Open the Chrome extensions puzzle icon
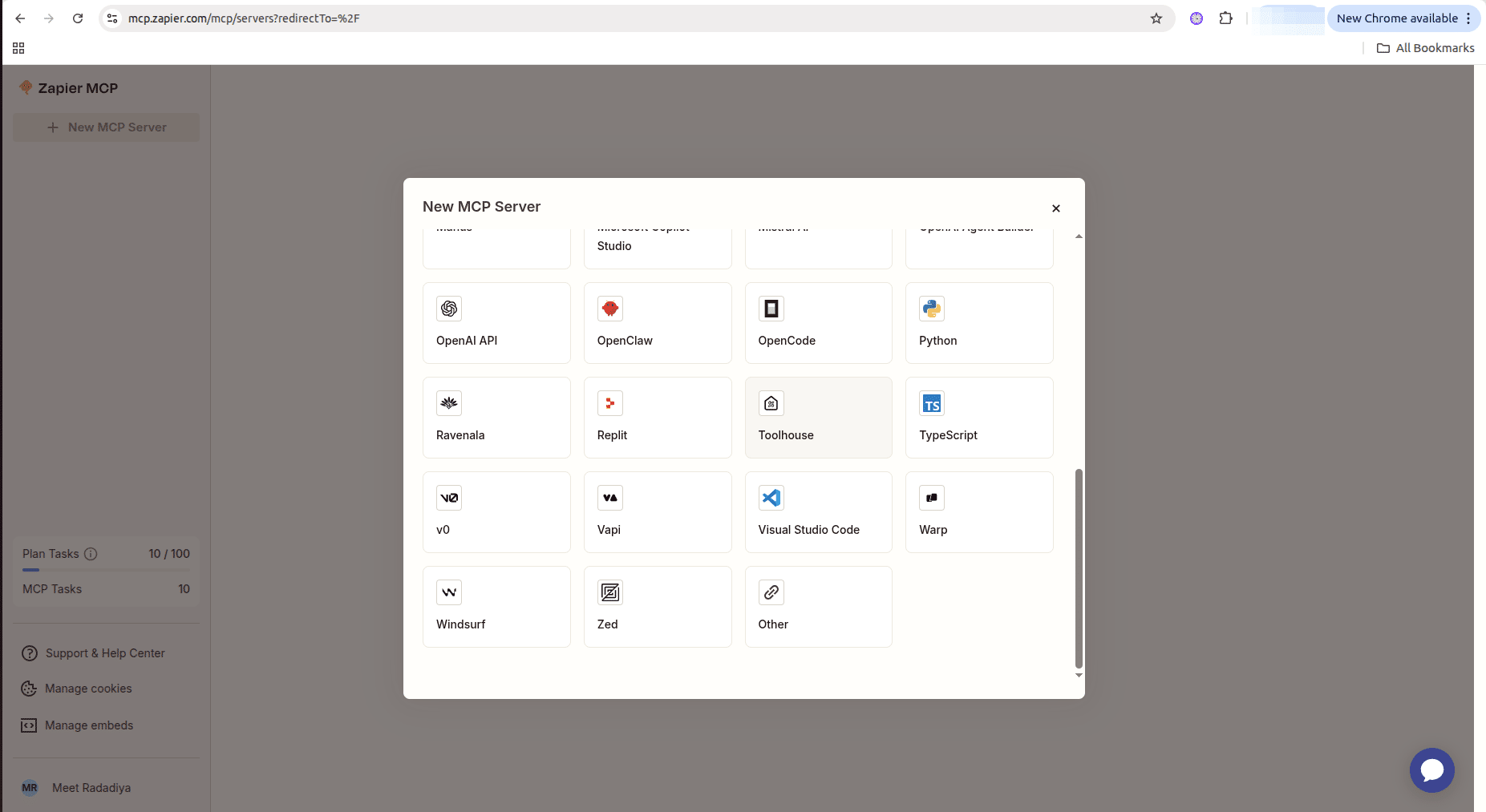This screenshot has width=1486, height=812. click(x=1226, y=18)
